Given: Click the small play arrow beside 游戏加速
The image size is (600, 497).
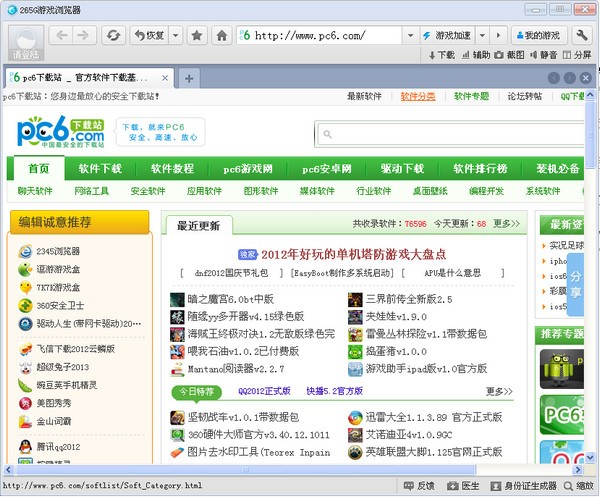Looking at the screenshot, I should (498, 36).
